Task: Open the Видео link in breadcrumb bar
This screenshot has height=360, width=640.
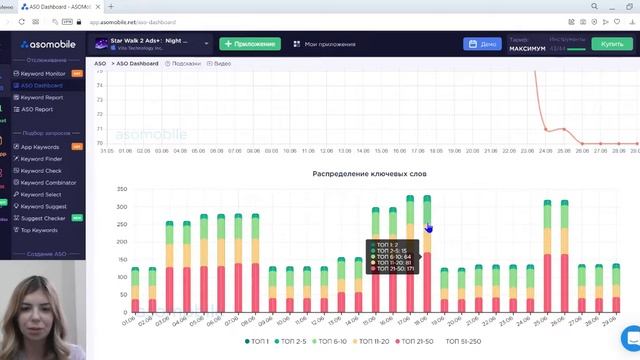Action: (x=219, y=64)
